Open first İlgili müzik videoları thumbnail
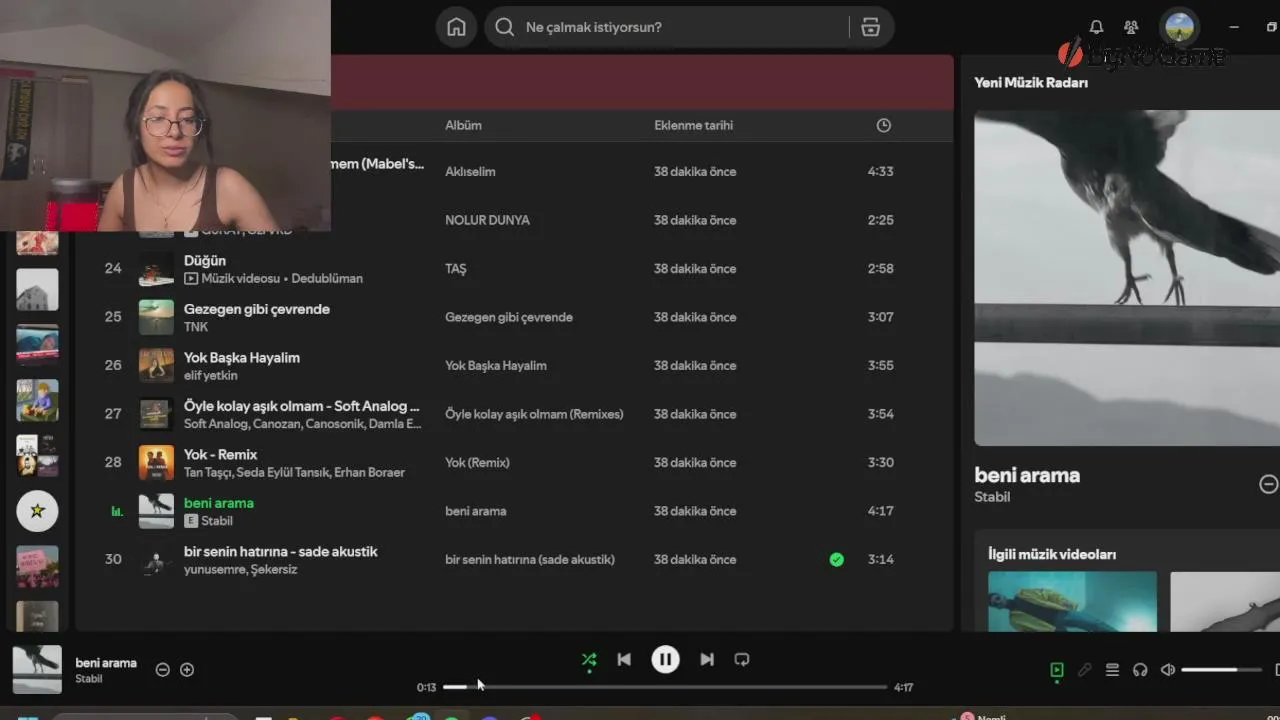This screenshot has width=1280, height=720. pyautogui.click(x=1072, y=602)
